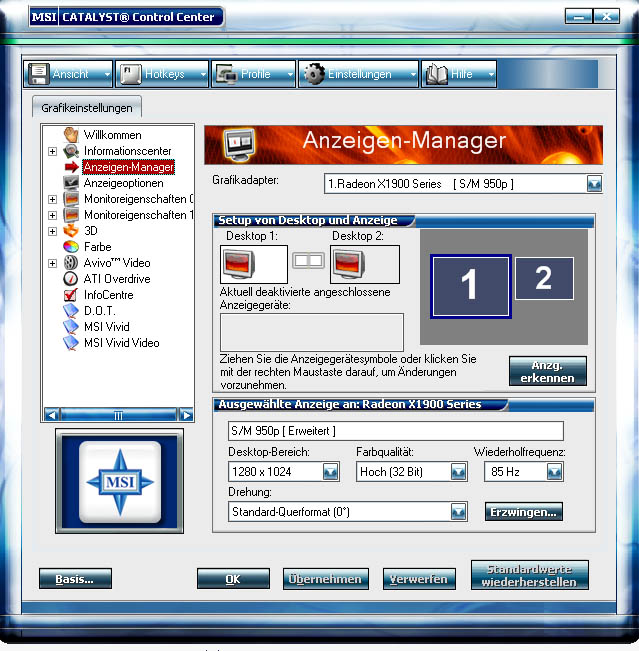Select display 1 in the layout preview
639x651 pixels.
click(x=470, y=286)
